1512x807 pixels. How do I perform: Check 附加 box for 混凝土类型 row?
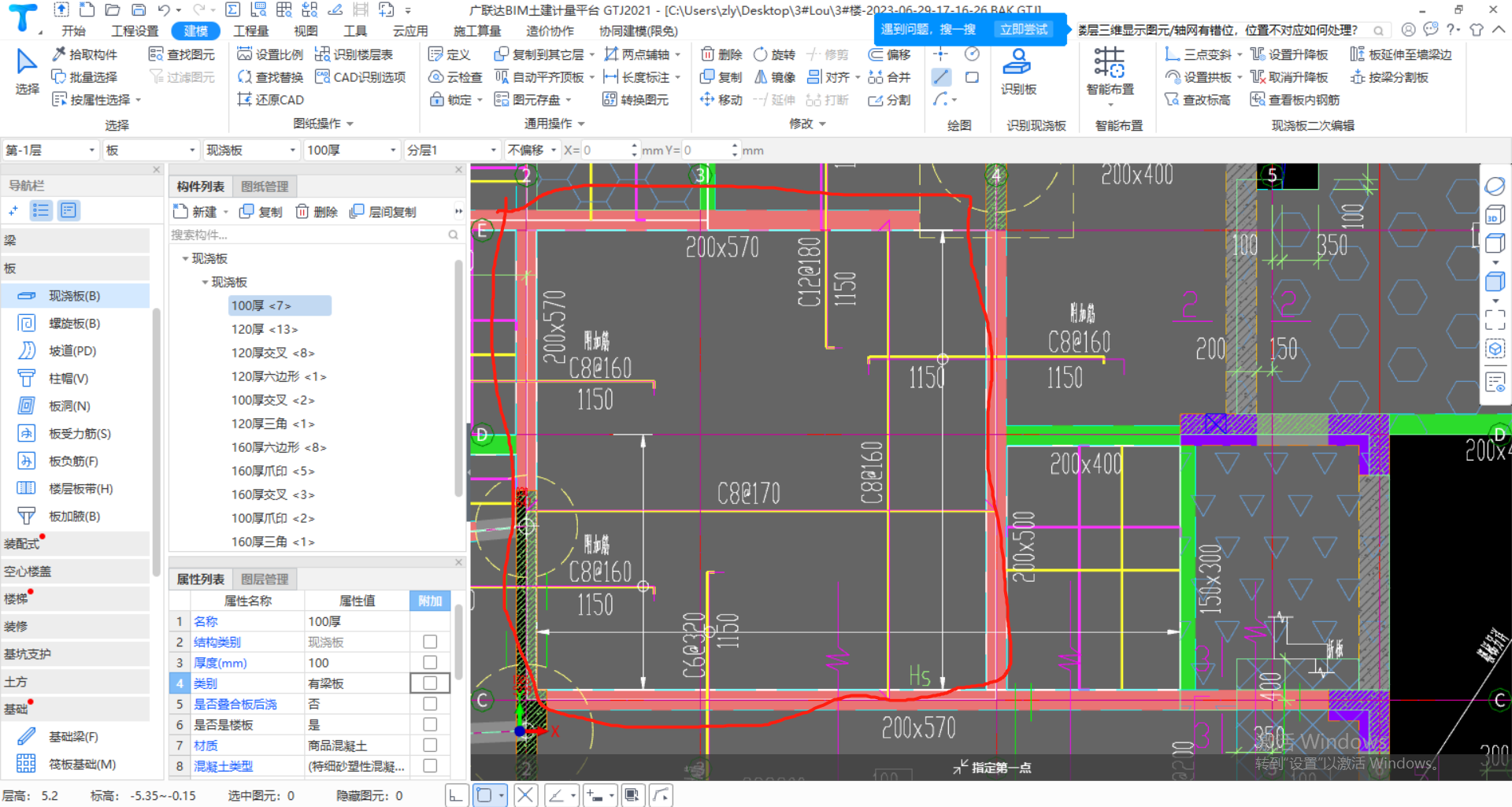[430, 764]
